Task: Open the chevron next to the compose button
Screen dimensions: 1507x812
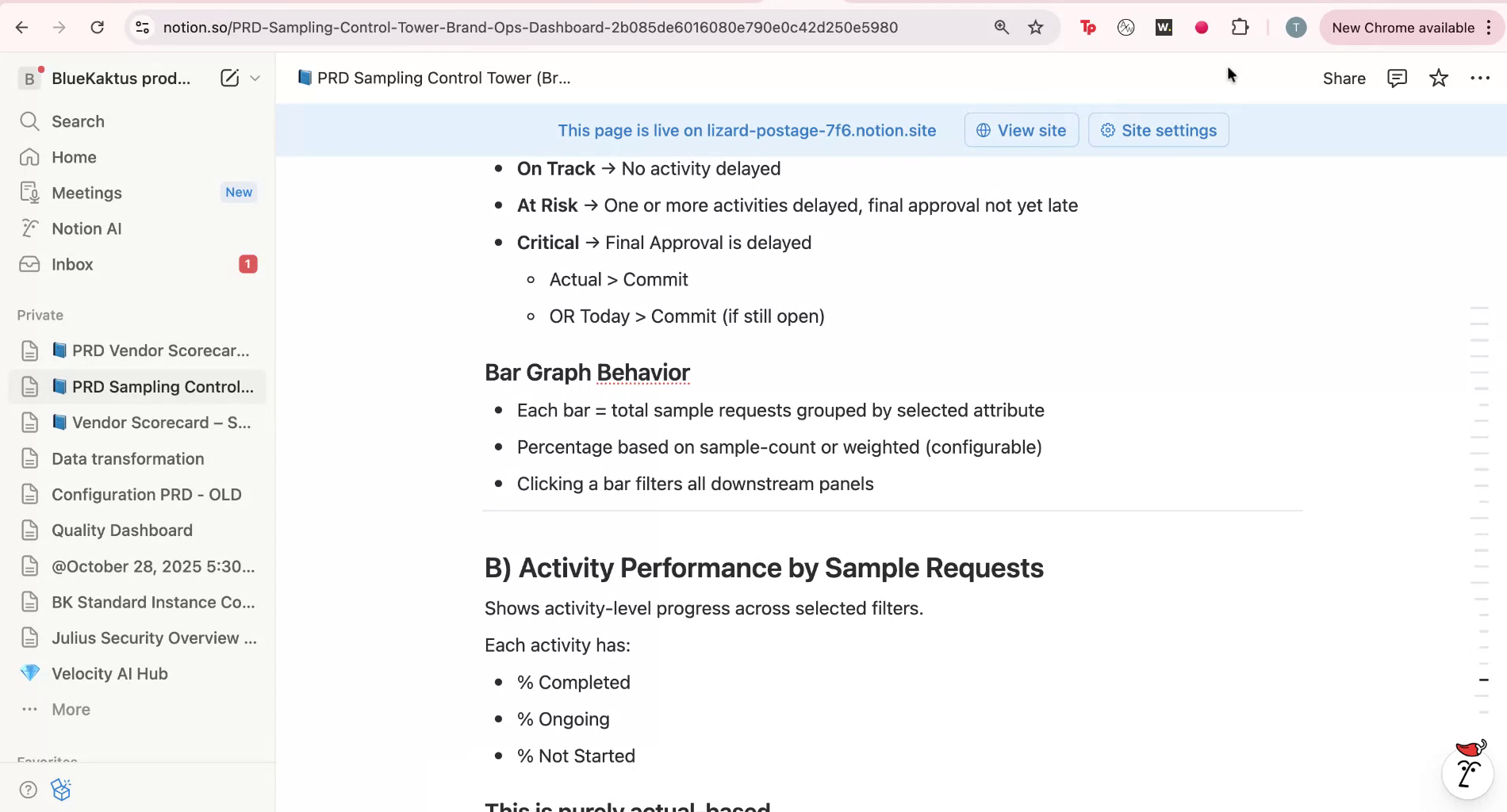Action: tap(255, 78)
